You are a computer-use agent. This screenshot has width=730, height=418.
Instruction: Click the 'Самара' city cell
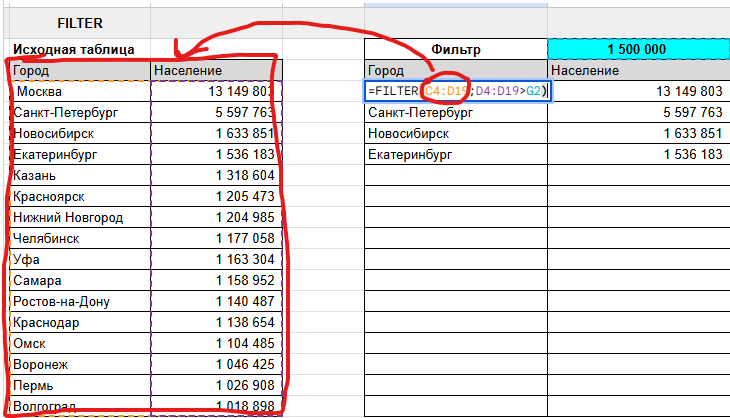(80, 281)
